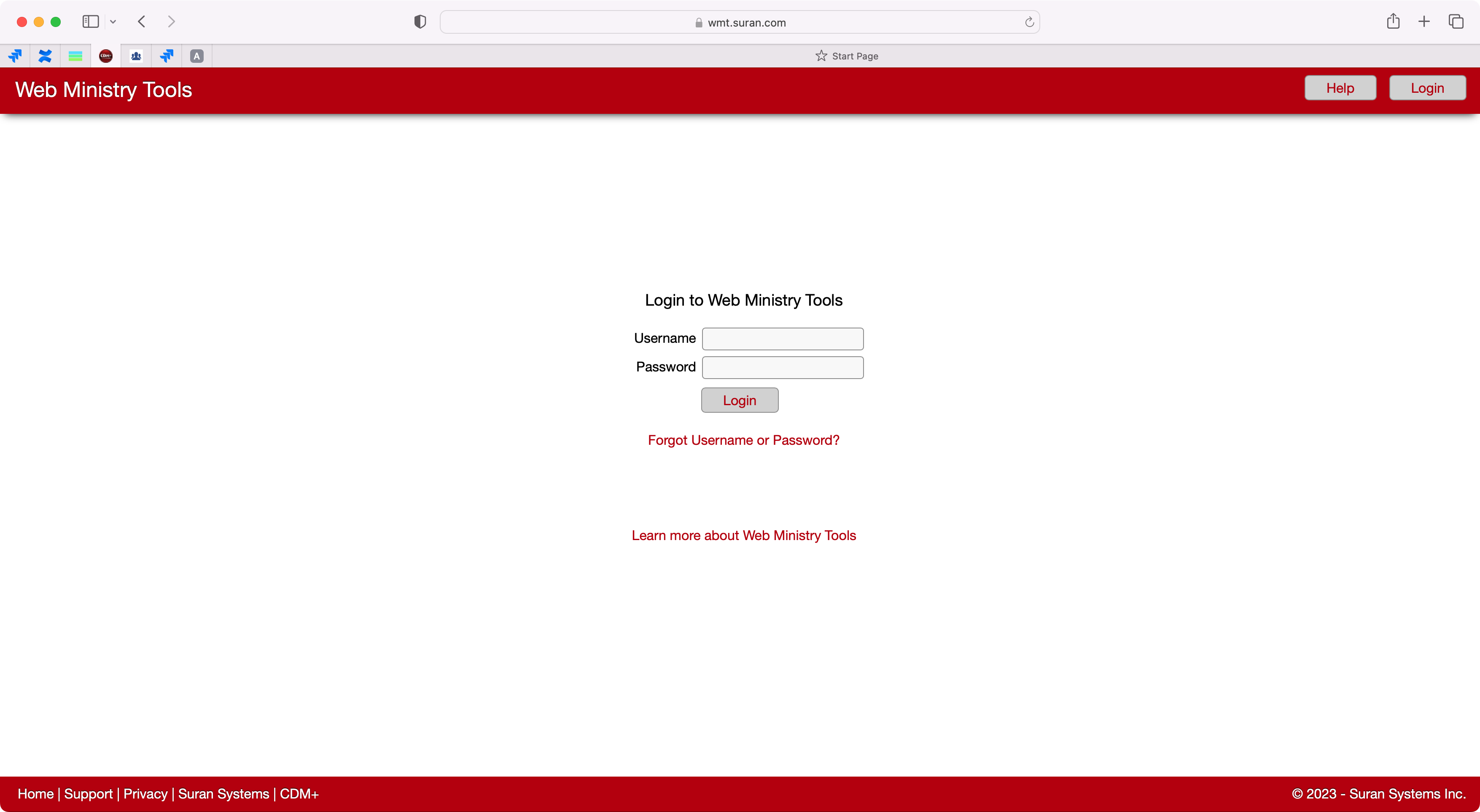Reload the page
This screenshot has width=1480, height=812.
pyautogui.click(x=1029, y=22)
